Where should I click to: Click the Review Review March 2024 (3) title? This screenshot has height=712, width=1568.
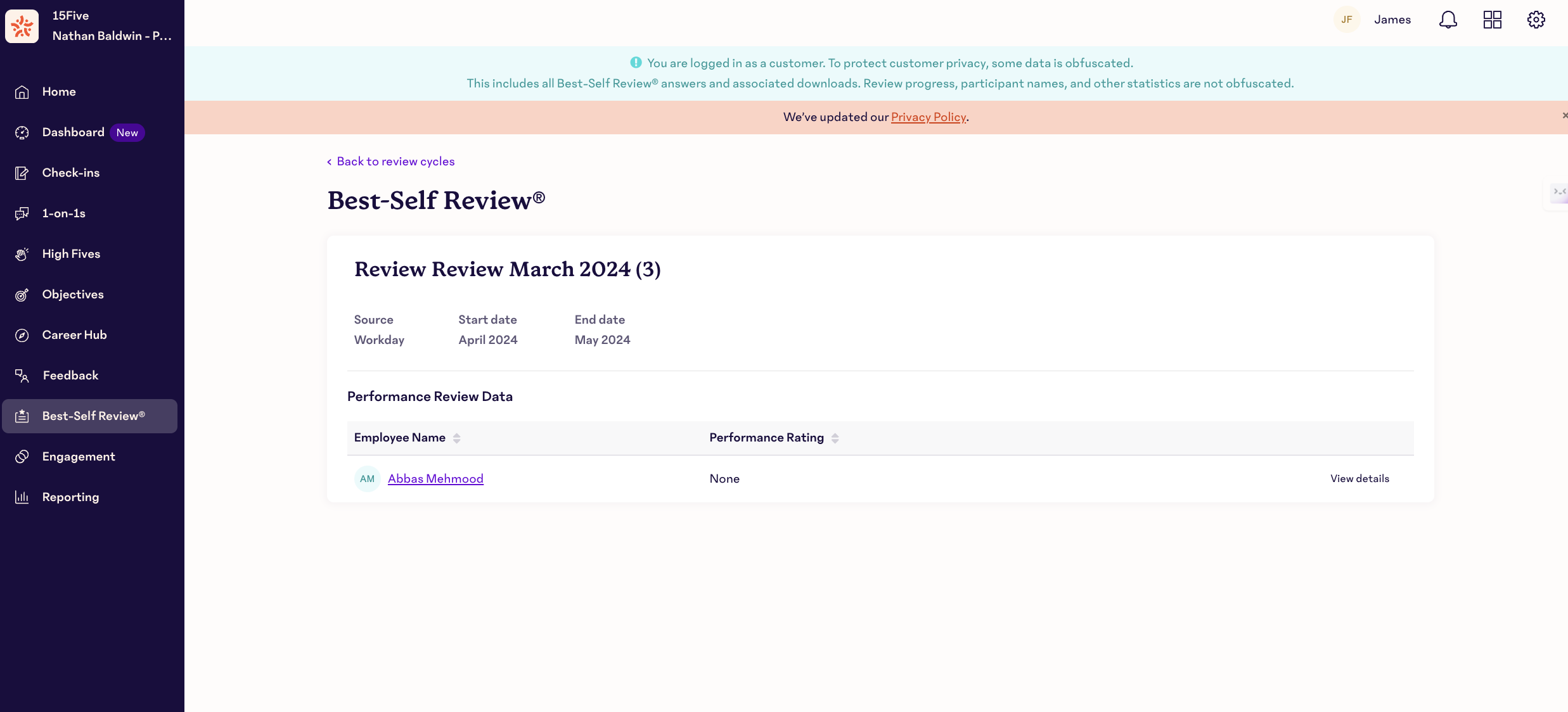coord(508,269)
